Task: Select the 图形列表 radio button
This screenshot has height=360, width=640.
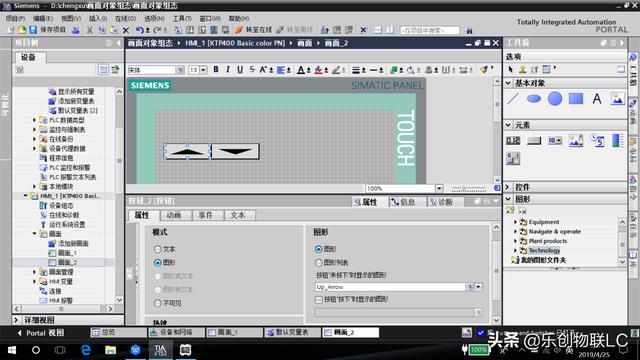Action: pos(319,262)
